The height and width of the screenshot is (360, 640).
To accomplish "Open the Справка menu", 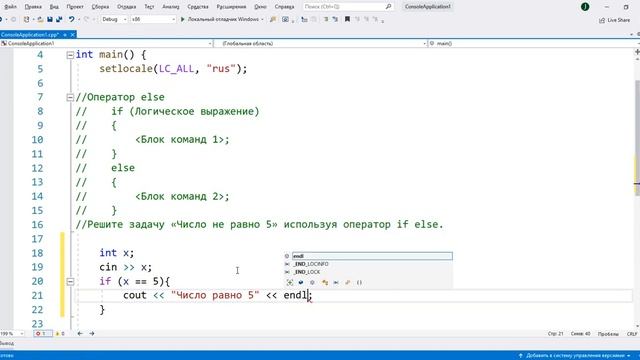I will [x=284, y=7].
